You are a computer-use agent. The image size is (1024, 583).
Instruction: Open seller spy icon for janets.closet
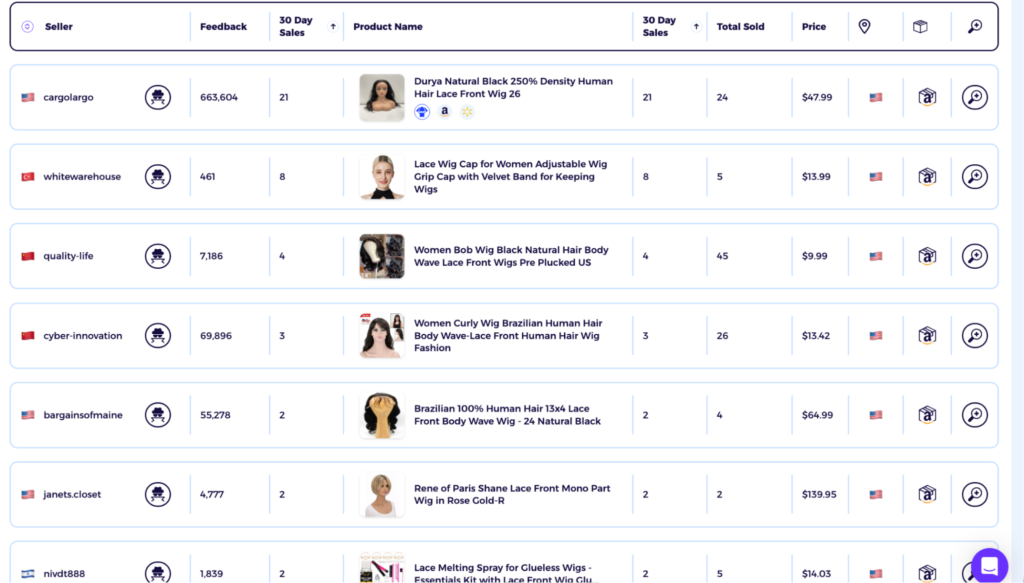tap(157, 494)
